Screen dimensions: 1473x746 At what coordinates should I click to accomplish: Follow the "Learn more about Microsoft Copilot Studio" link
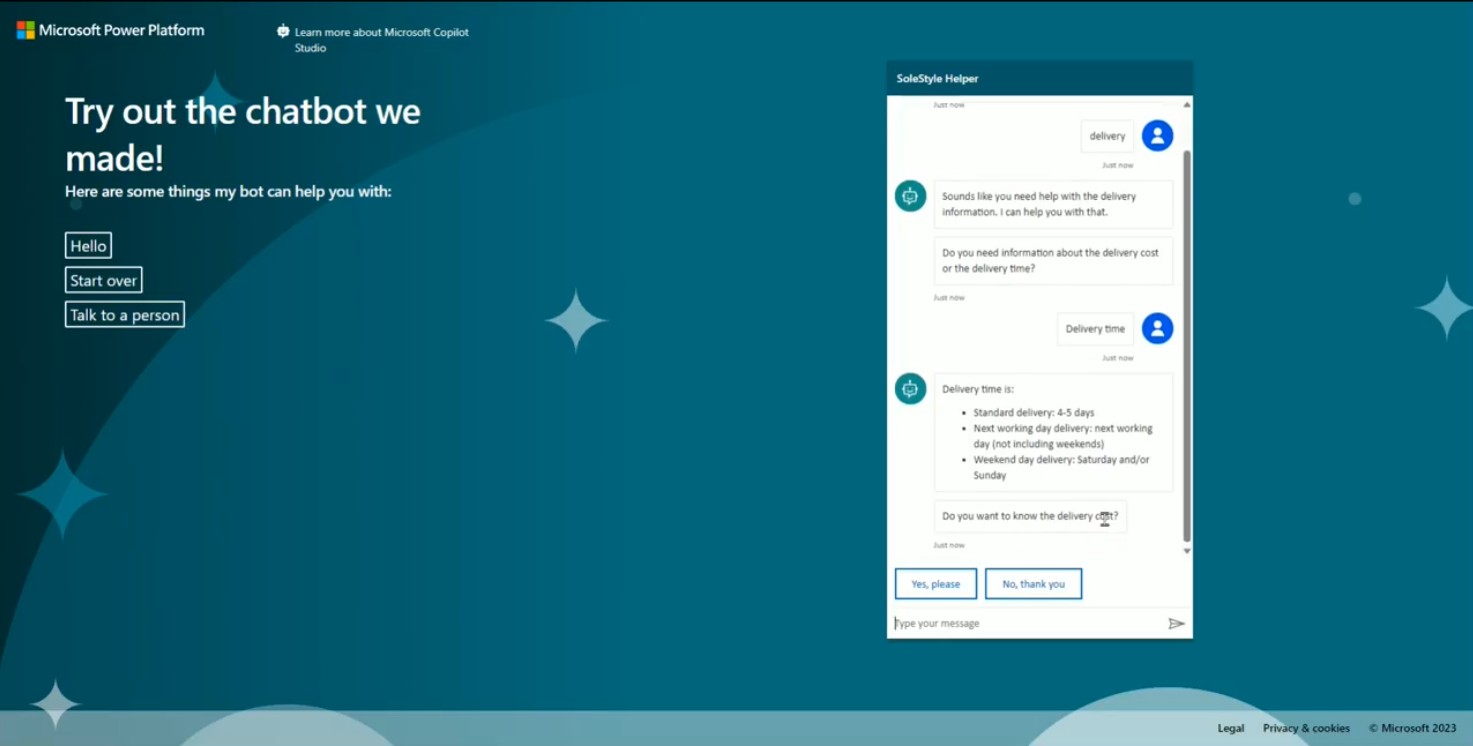pos(381,40)
